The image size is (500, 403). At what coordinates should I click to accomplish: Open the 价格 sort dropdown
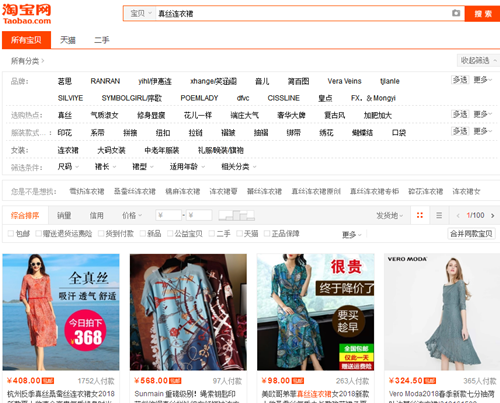point(132,216)
